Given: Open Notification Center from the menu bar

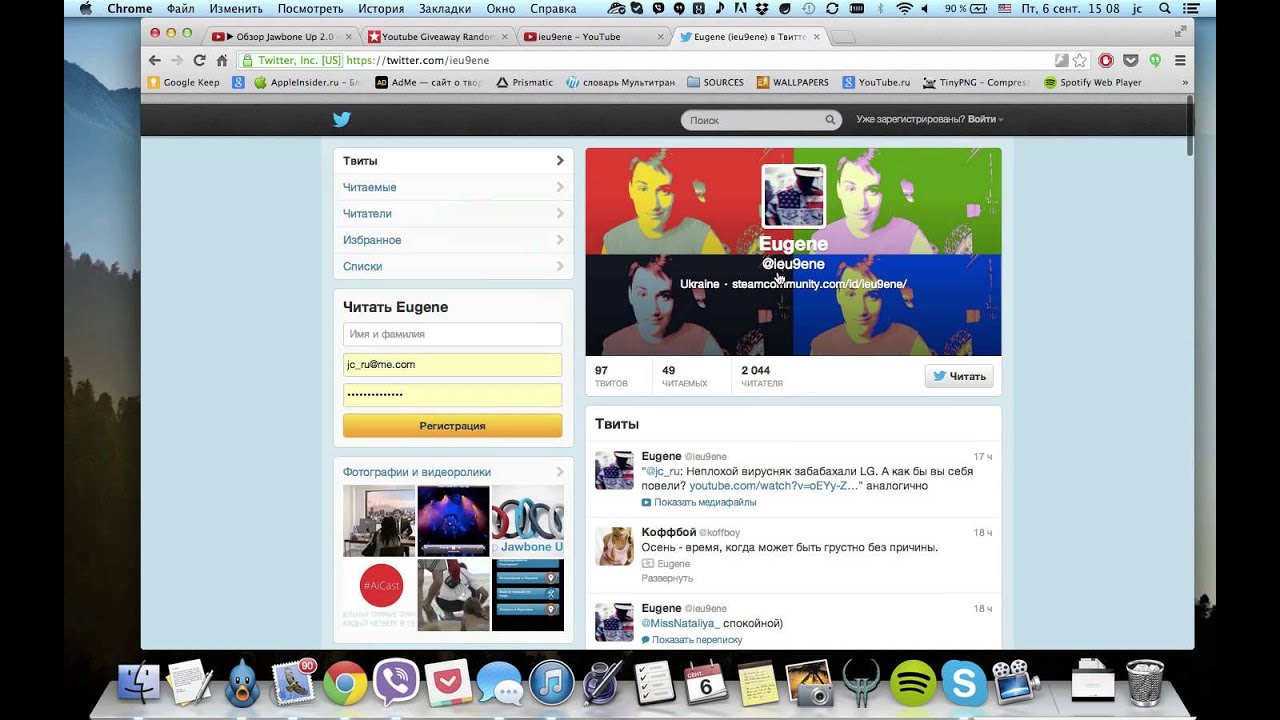Looking at the screenshot, I should [x=1191, y=9].
